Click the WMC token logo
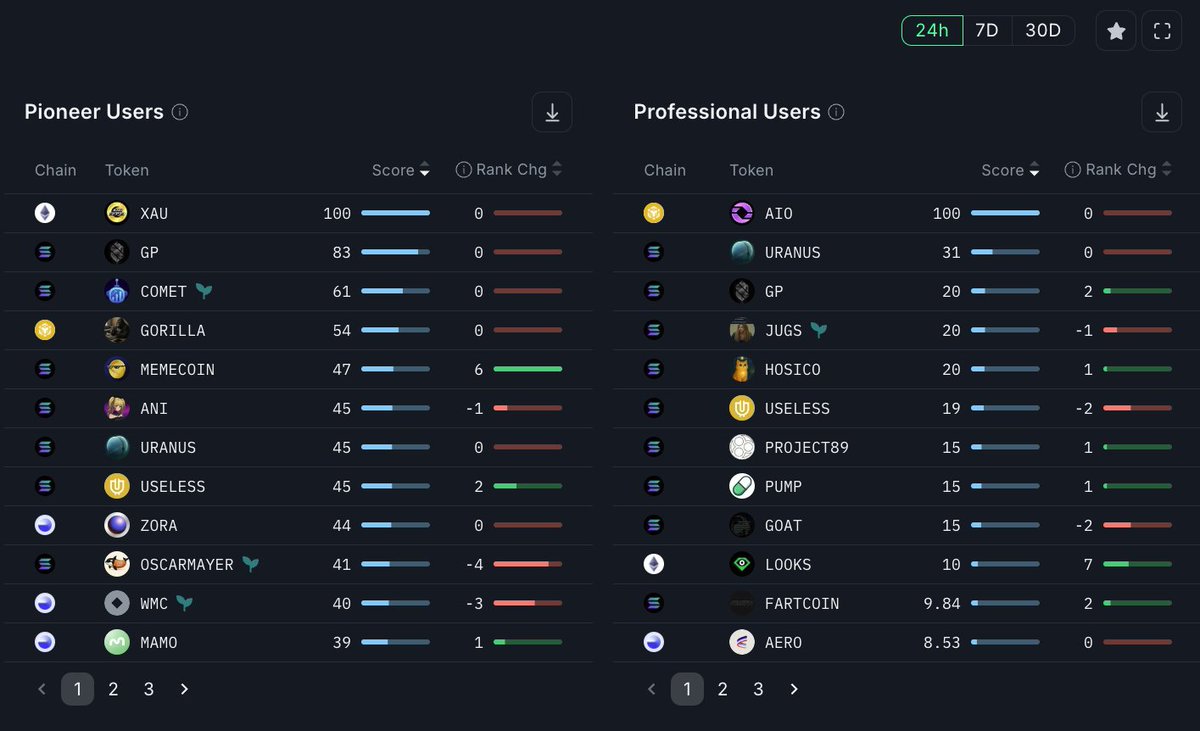Image resolution: width=1200 pixels, height=731 pixels. tap(117, 603)
